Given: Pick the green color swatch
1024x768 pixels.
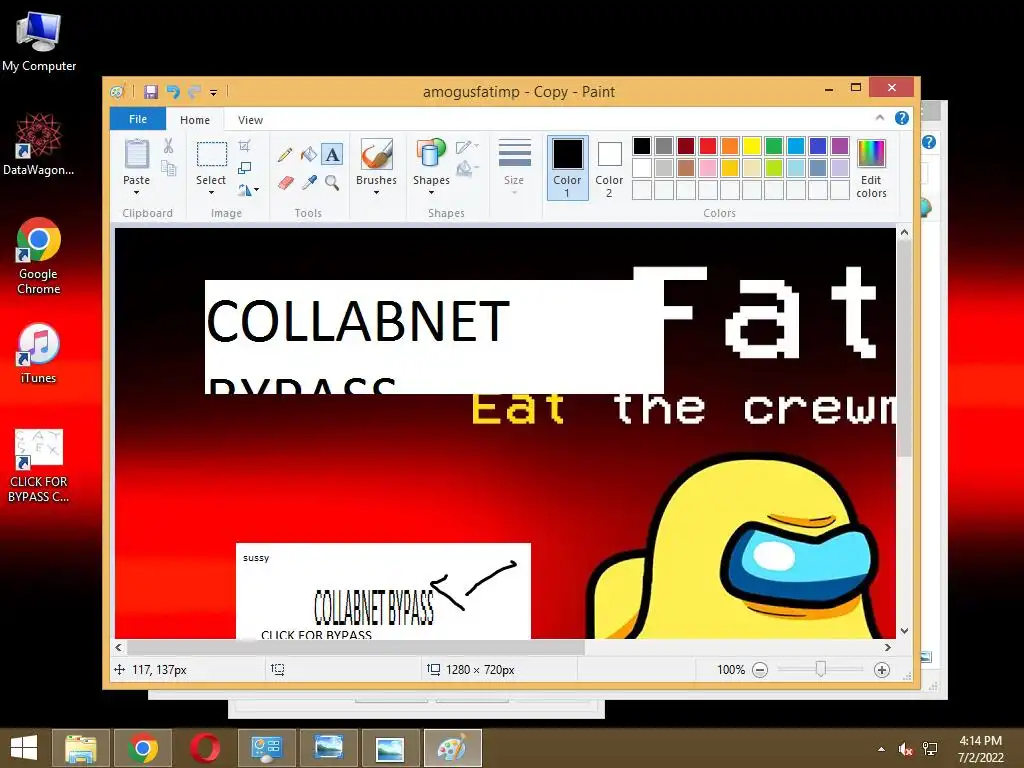Looking at the screenshot, I should [x=773, y=146].
